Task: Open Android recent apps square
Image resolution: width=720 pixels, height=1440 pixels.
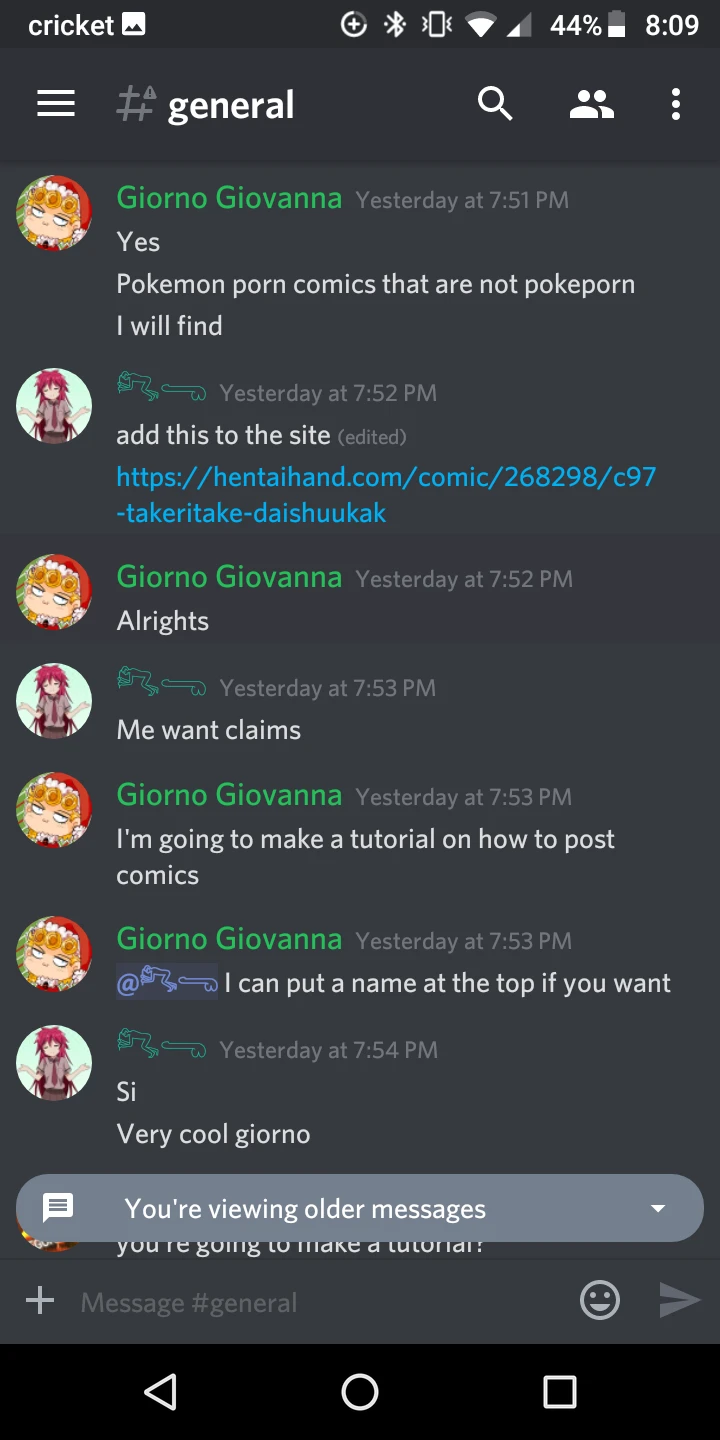Action: [x=560, y=1391]
